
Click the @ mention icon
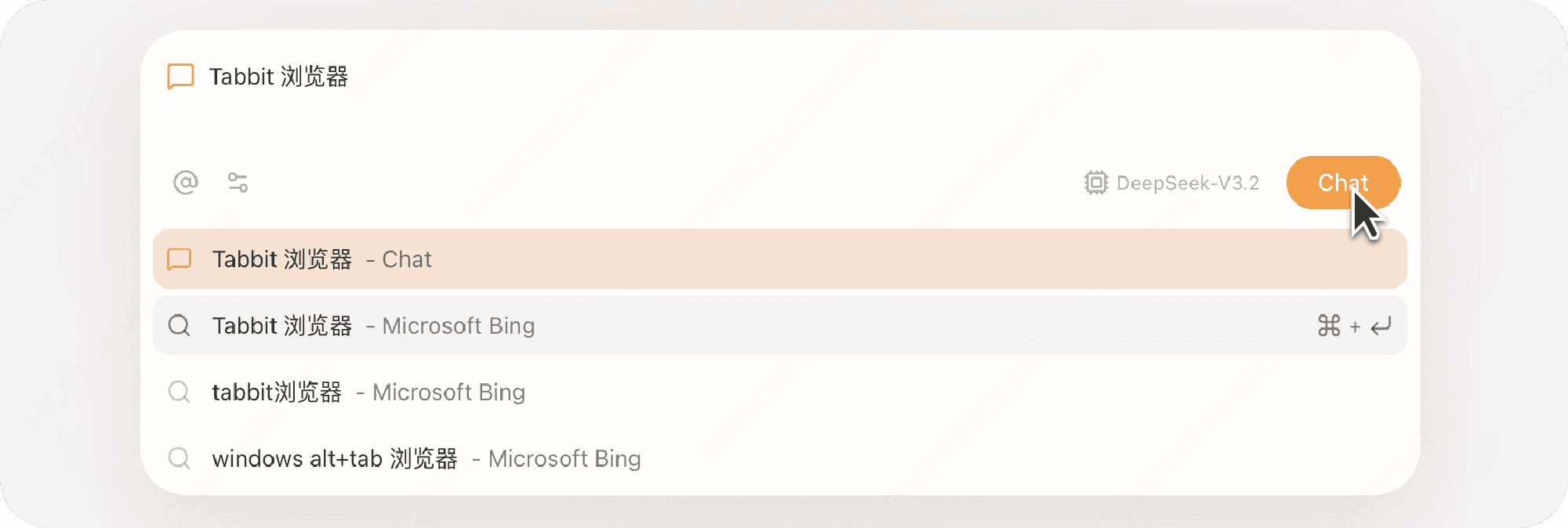coord(186,183)
